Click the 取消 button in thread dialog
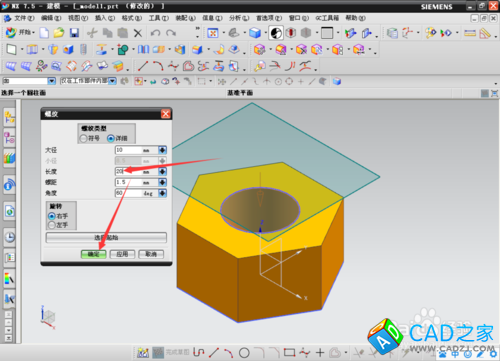 pyautogui.click(x=151, y=254)
